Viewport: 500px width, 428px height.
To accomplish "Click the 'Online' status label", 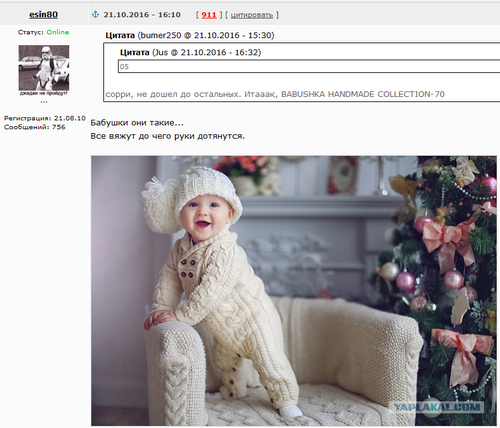I will pyautogui.click(x=58, y=32).
